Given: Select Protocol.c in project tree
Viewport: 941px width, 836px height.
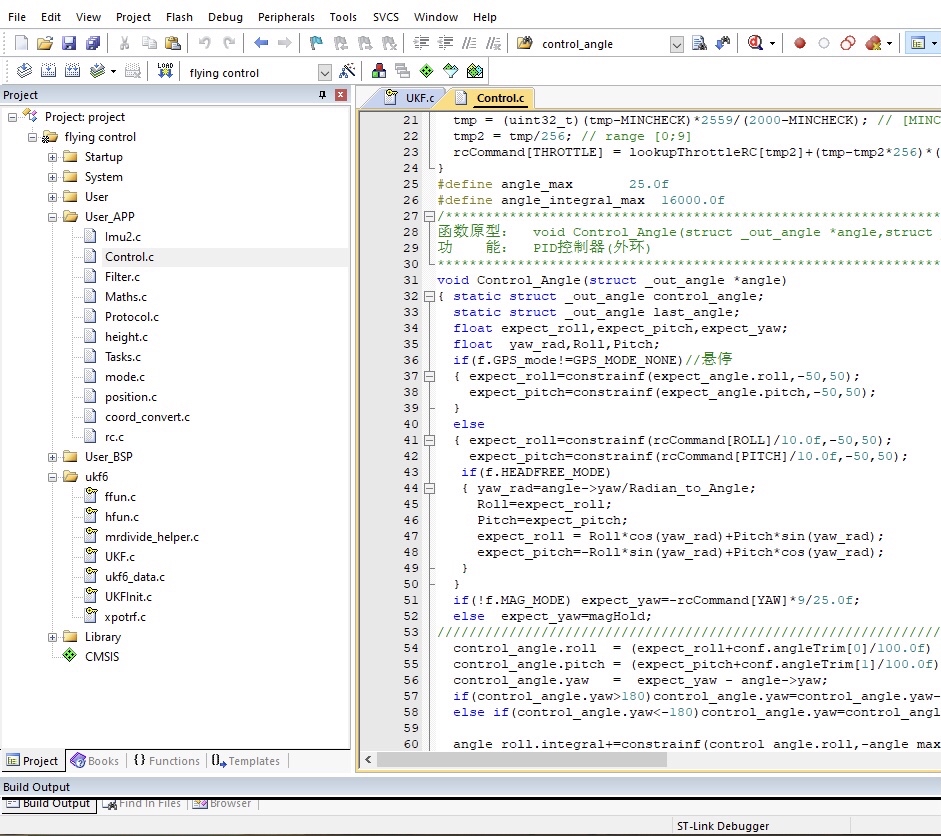Looking at the screenshot, I should pyautogui.click(x=131, y=317).
